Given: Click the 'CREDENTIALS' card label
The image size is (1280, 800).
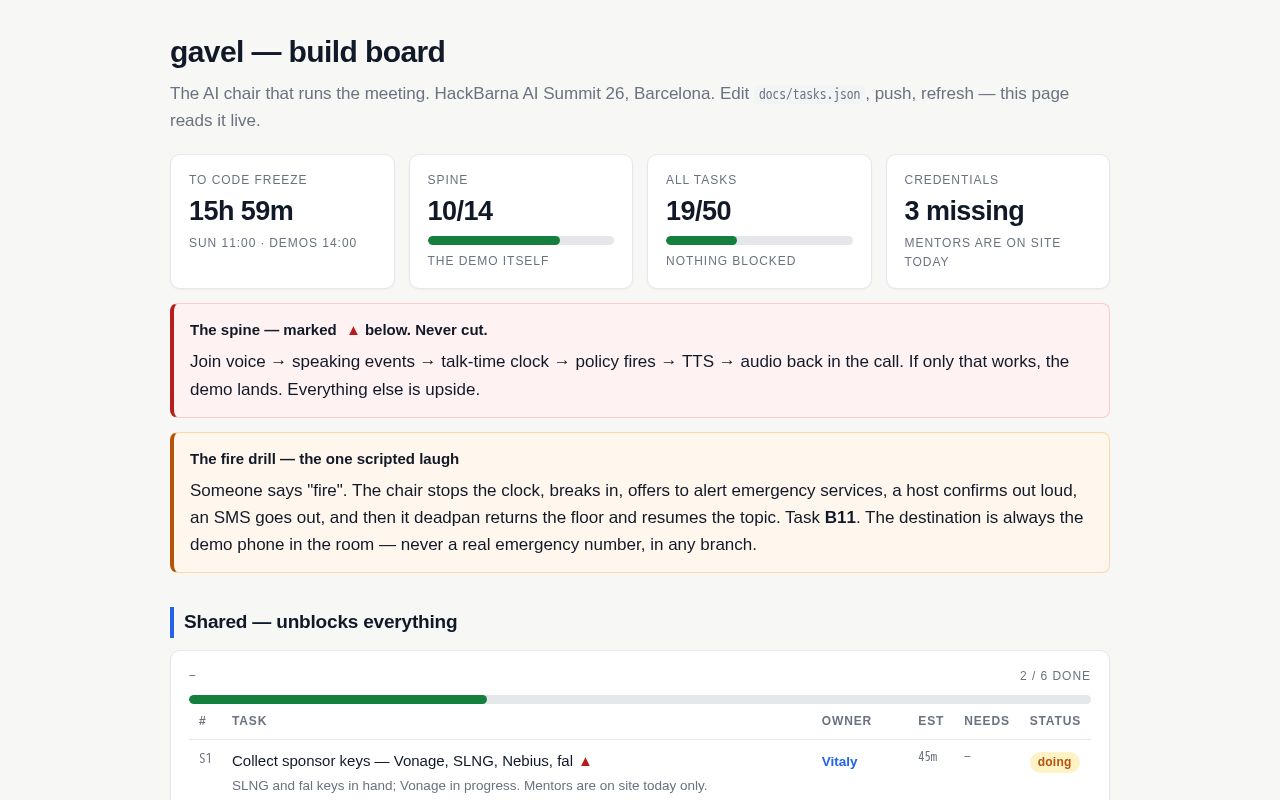Looking at the screenshot, I should [x=952, y=180].
